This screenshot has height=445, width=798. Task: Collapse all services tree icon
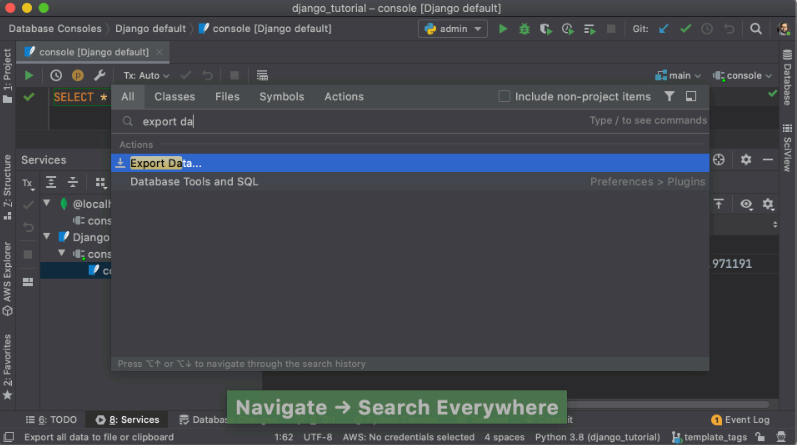tap(73, 182)
